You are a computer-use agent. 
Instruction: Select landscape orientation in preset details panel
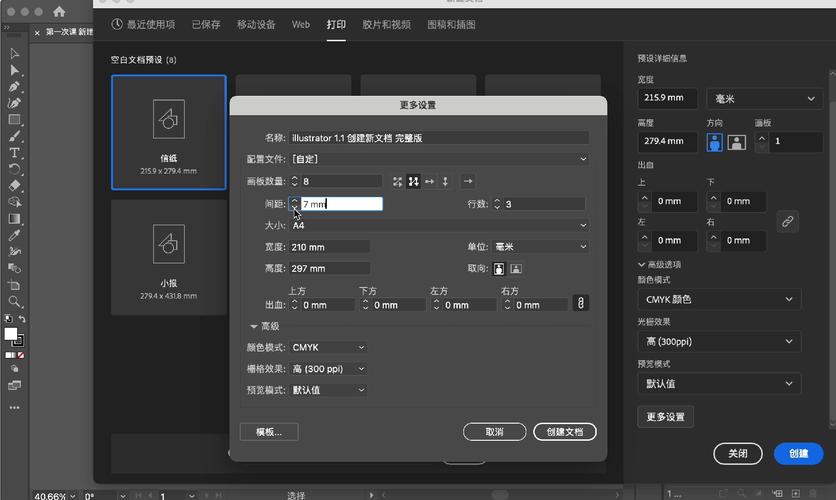737,142
